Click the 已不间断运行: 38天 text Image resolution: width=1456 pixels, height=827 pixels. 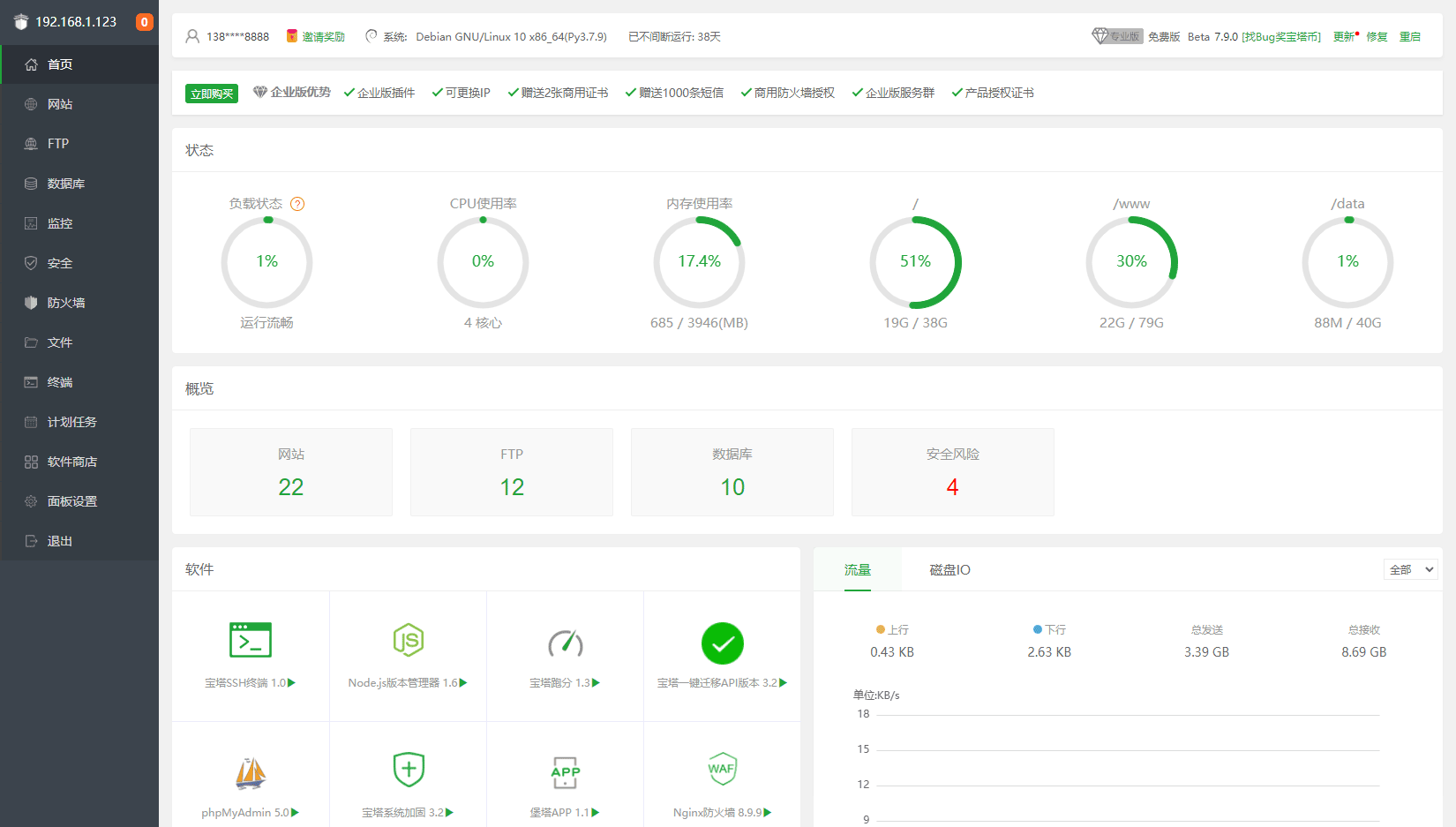pyautogui.click(x=674, y=37)
